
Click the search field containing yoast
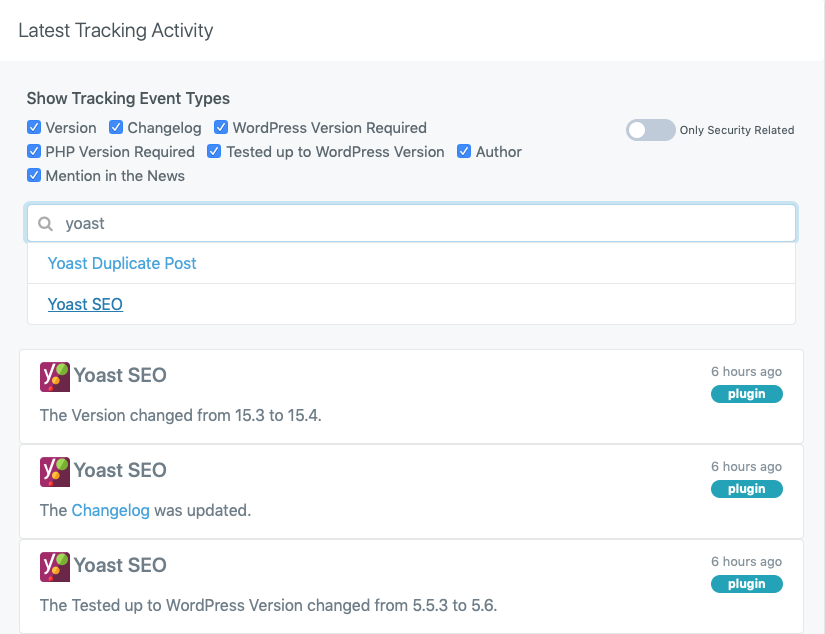[x=411, y=223]
